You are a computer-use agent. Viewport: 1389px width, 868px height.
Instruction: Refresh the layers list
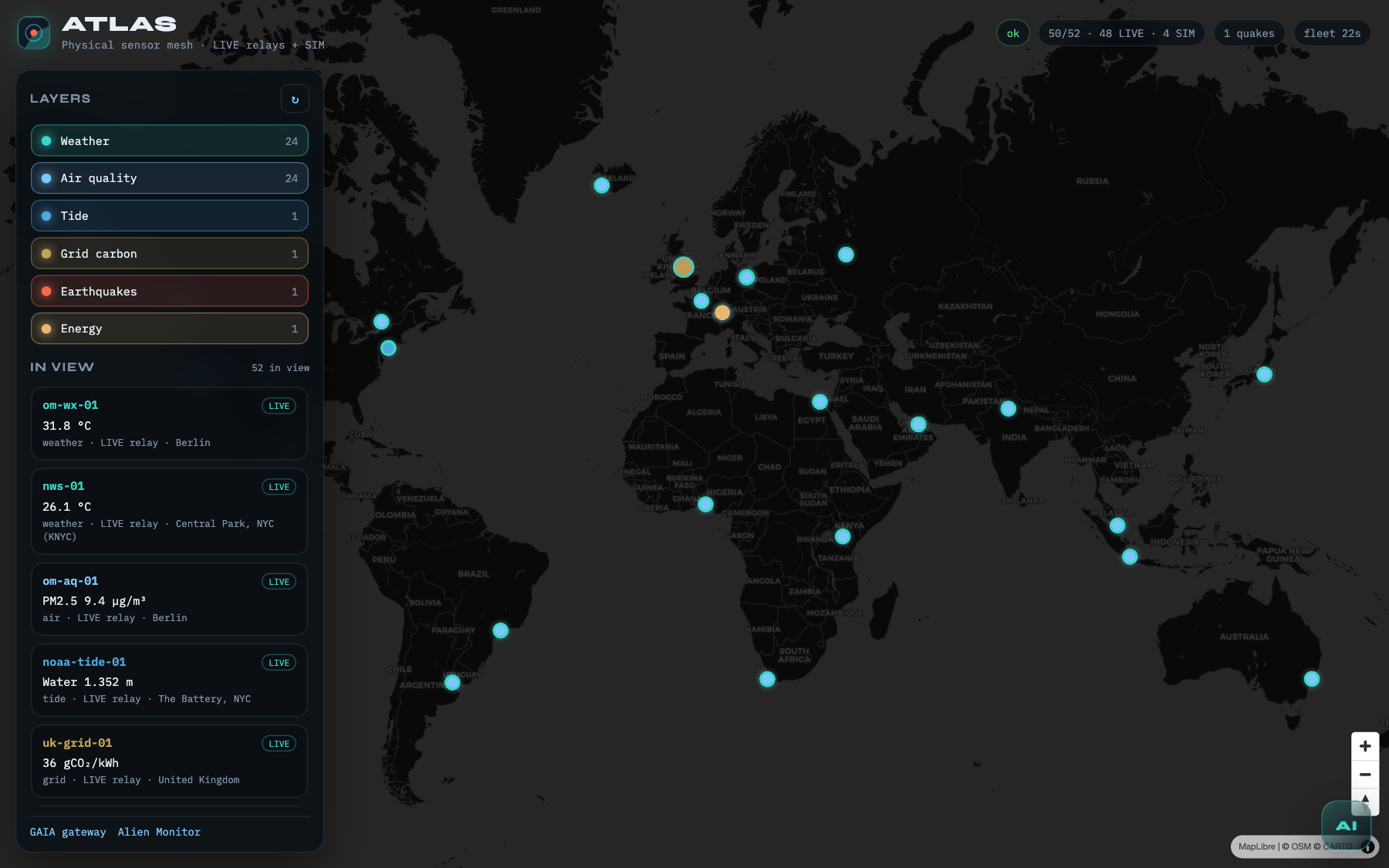295,99
